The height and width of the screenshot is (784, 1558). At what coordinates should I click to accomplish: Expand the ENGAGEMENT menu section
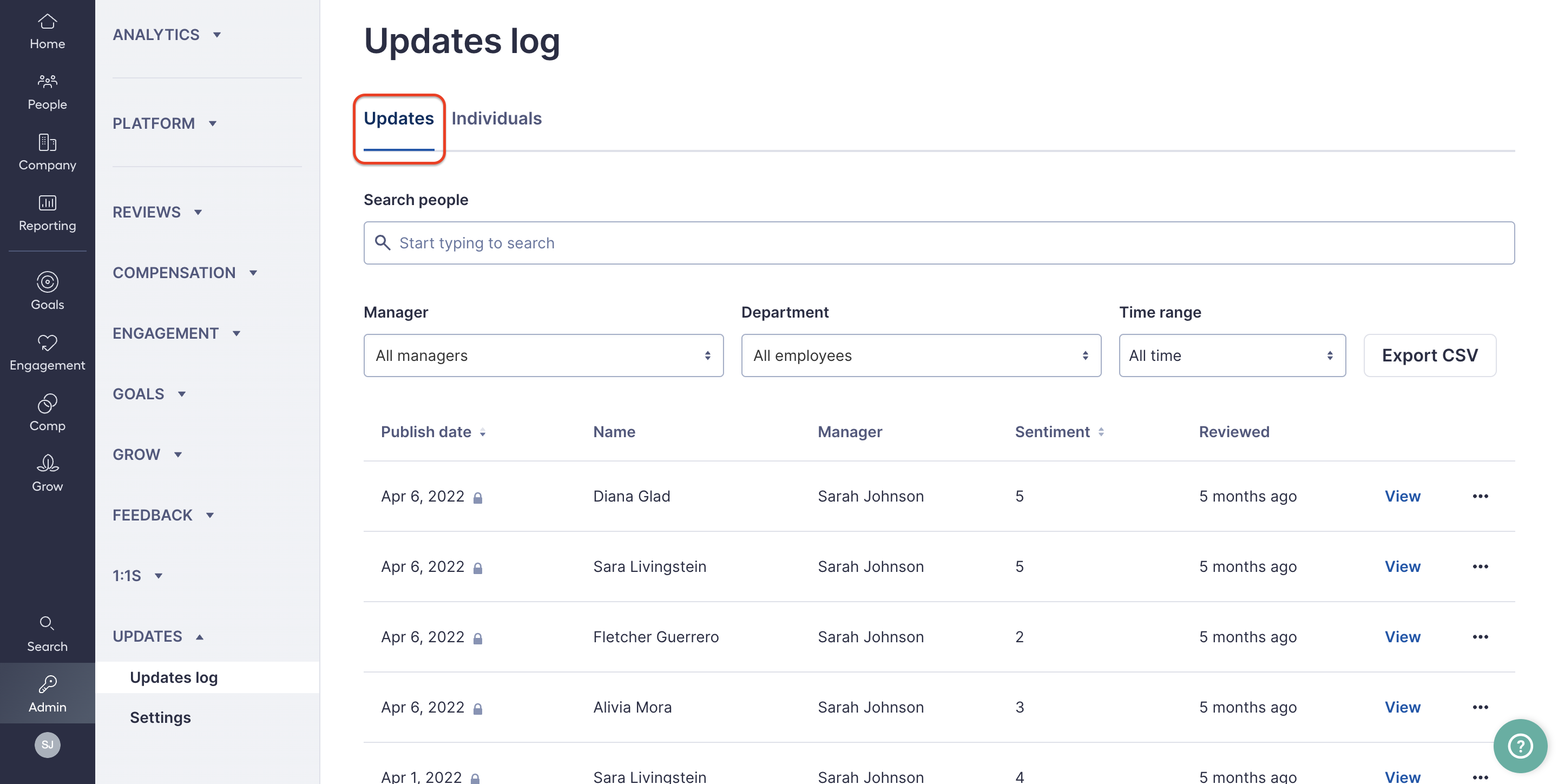177,333
